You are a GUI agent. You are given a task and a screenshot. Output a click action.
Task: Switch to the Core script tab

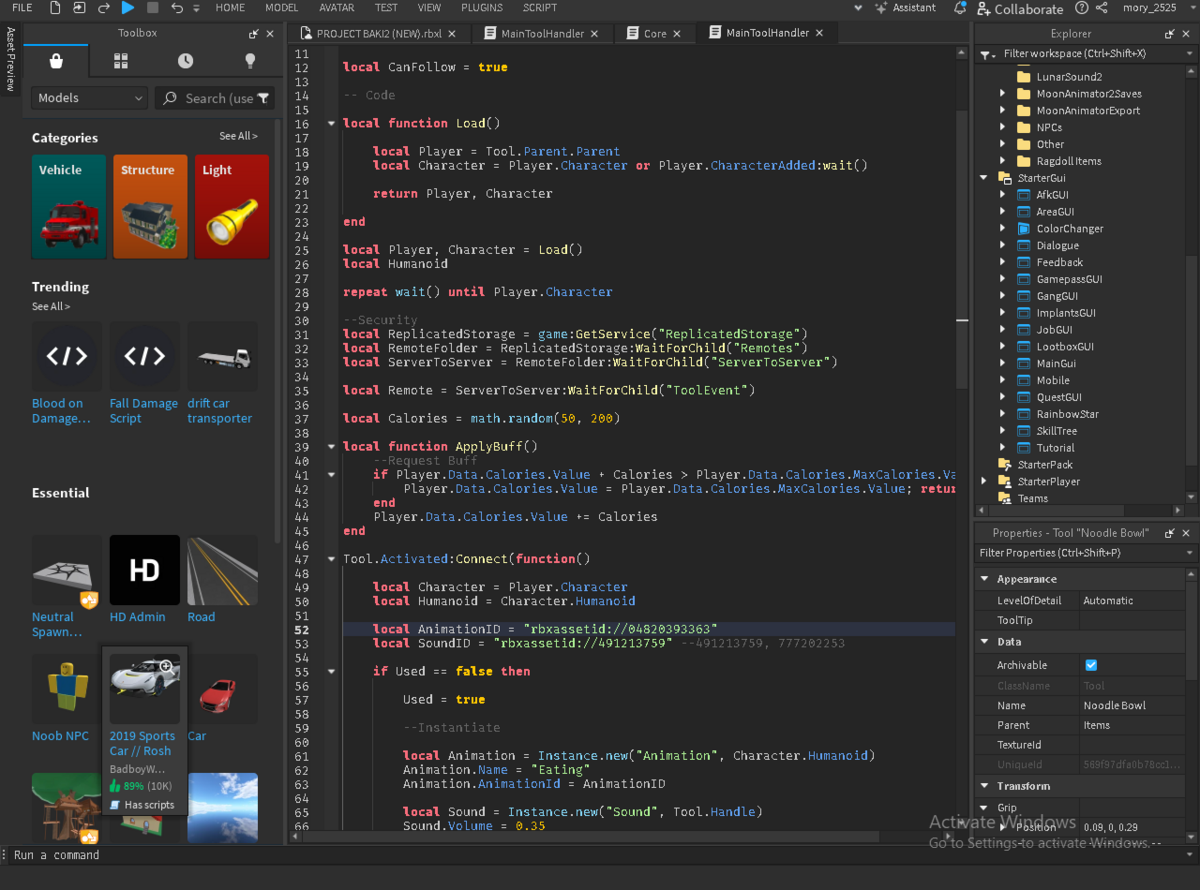pyautogui.click(x=654, y=33)
